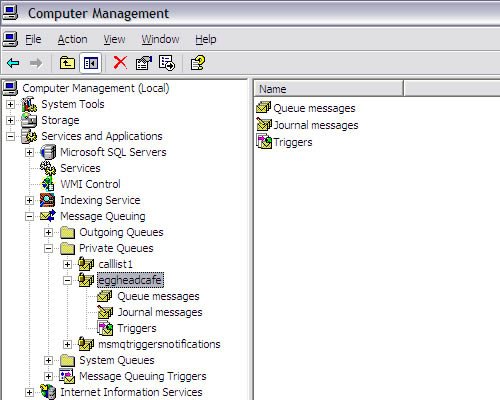The width and height of the screenshot is (500, 400).
Task: Expand the calllist1 queue node
Action: pyautogui.click(x=67, y=264)
